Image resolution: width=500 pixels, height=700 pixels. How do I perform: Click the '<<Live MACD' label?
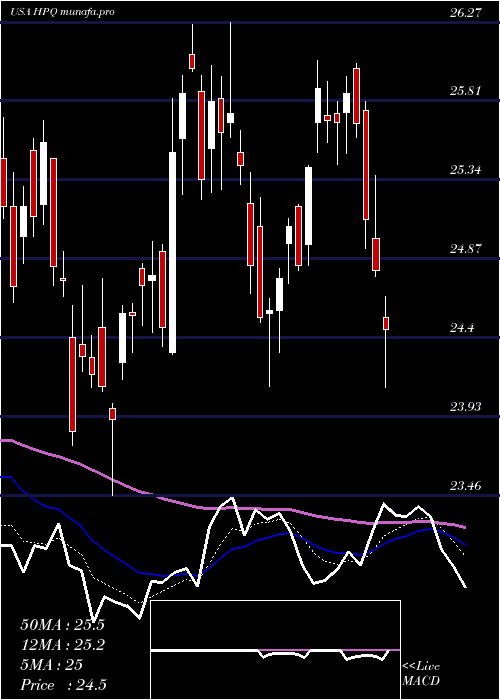point(421,674)
